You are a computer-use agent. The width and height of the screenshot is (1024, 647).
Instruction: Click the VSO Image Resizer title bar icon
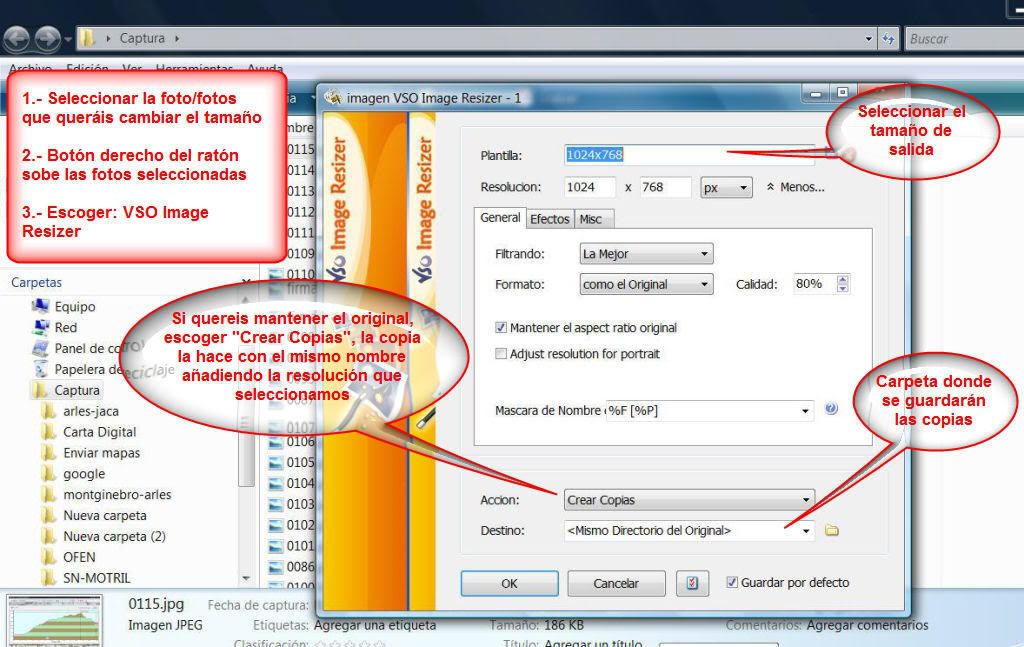click(x=333, y=98)
